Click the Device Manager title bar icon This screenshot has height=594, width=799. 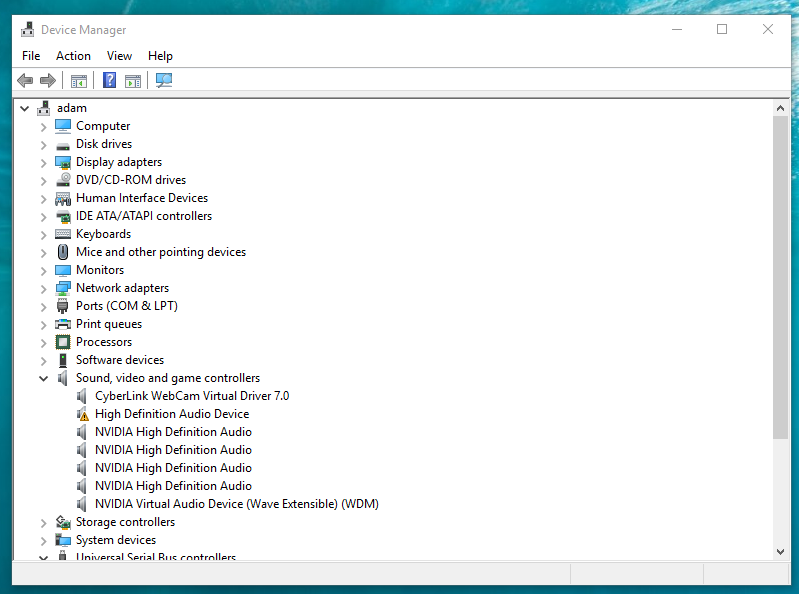[x=28, y=30]
